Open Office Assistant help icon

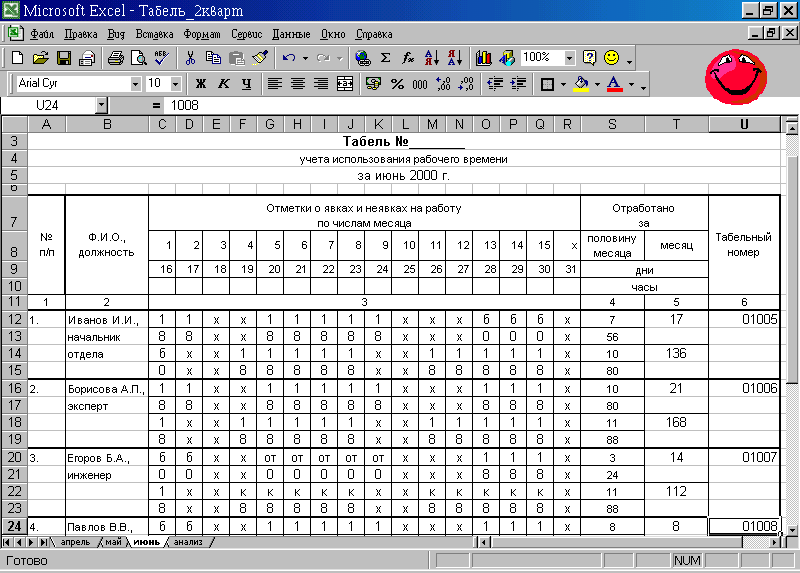click(589, 58)
